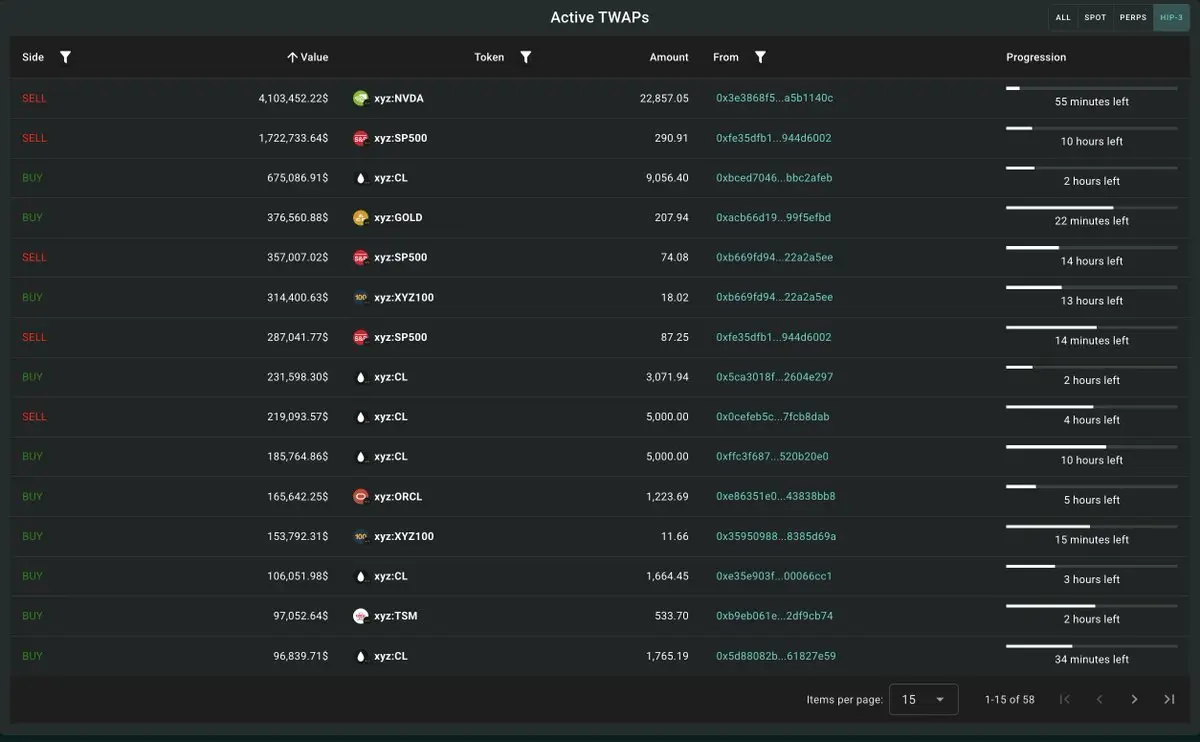This screenshot has height=742, width=1200.
Task: Open the Token column filter icon
Action: [x=526, y=57]
